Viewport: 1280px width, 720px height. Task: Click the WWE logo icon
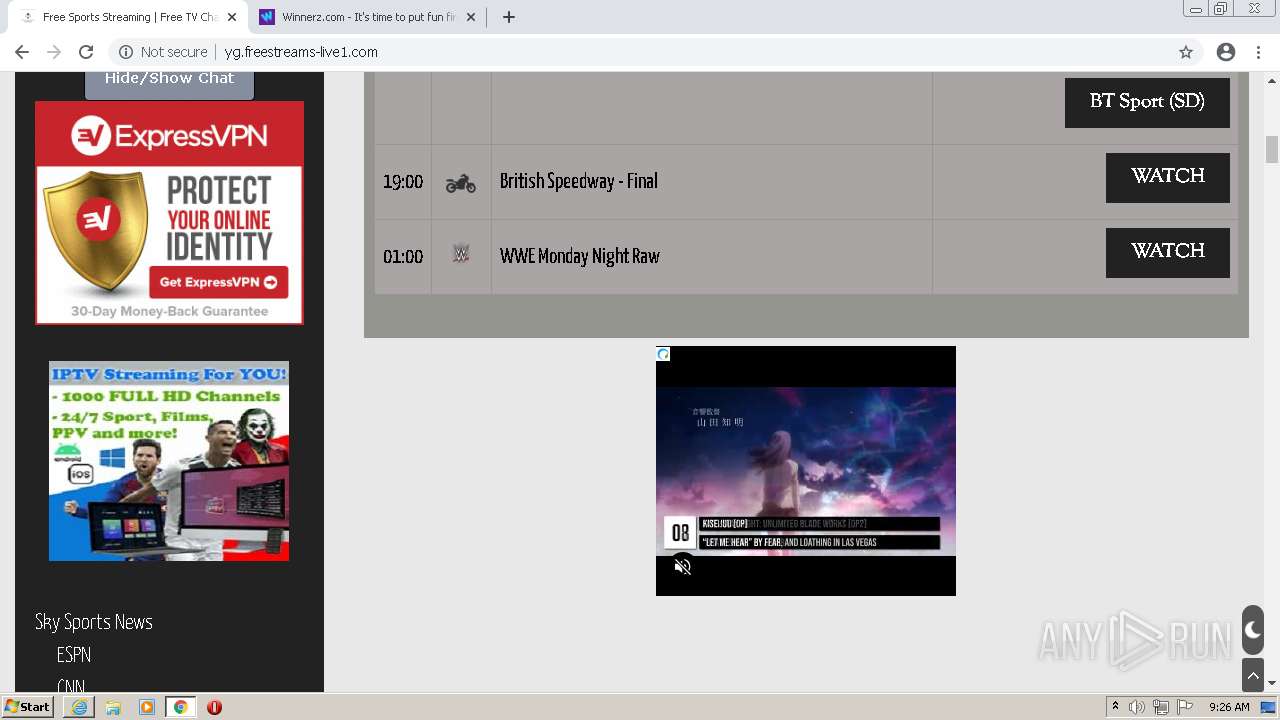tap(461, 254)
